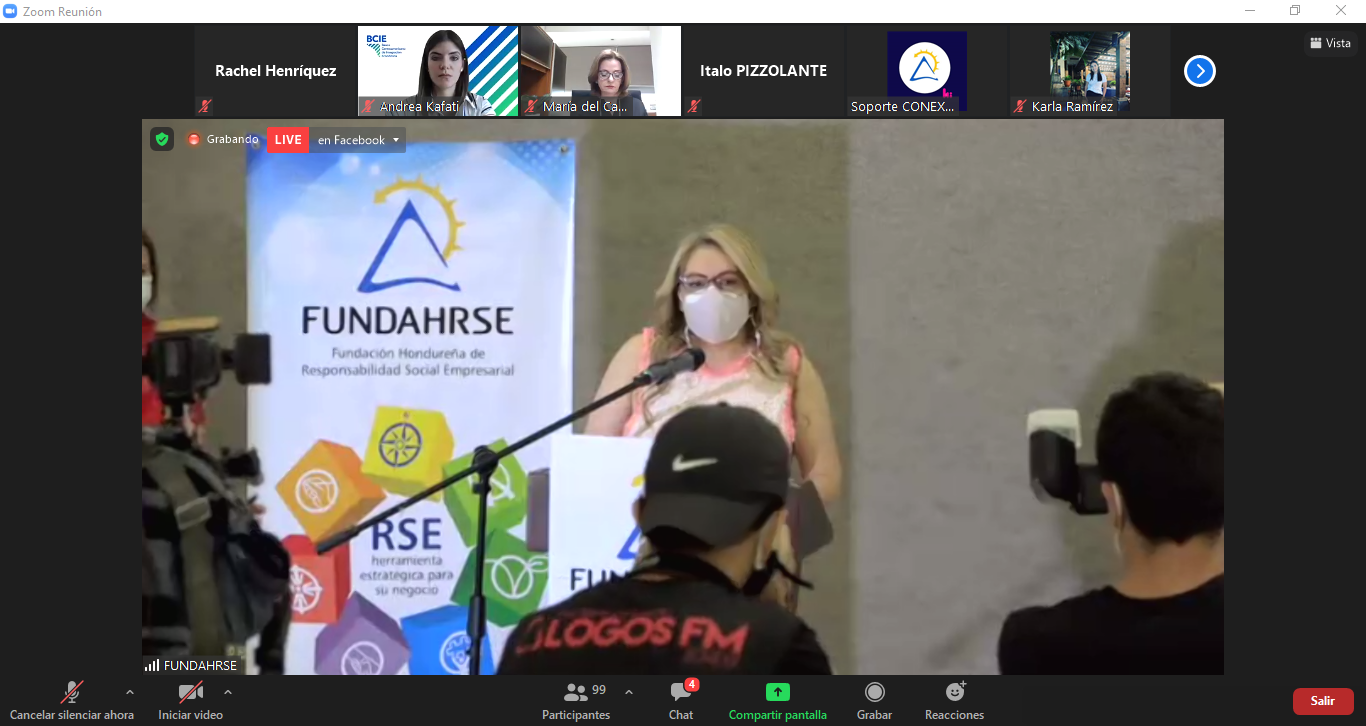Click the green encryption shield icon
Viewport: 1366px width, 726px height.
pyautogui.click(x=162, y=139)
